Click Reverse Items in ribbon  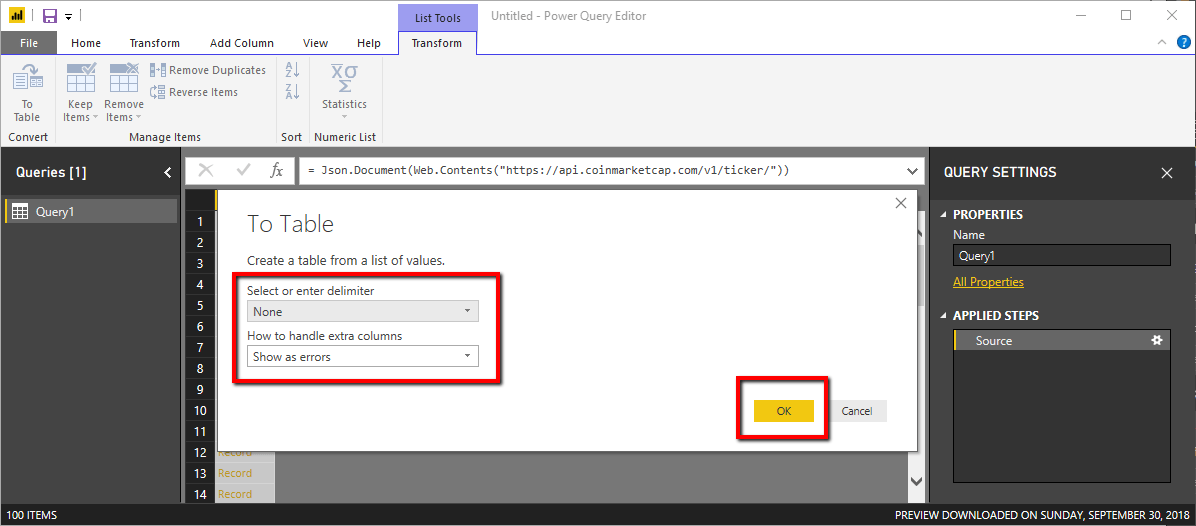point(195,92)
